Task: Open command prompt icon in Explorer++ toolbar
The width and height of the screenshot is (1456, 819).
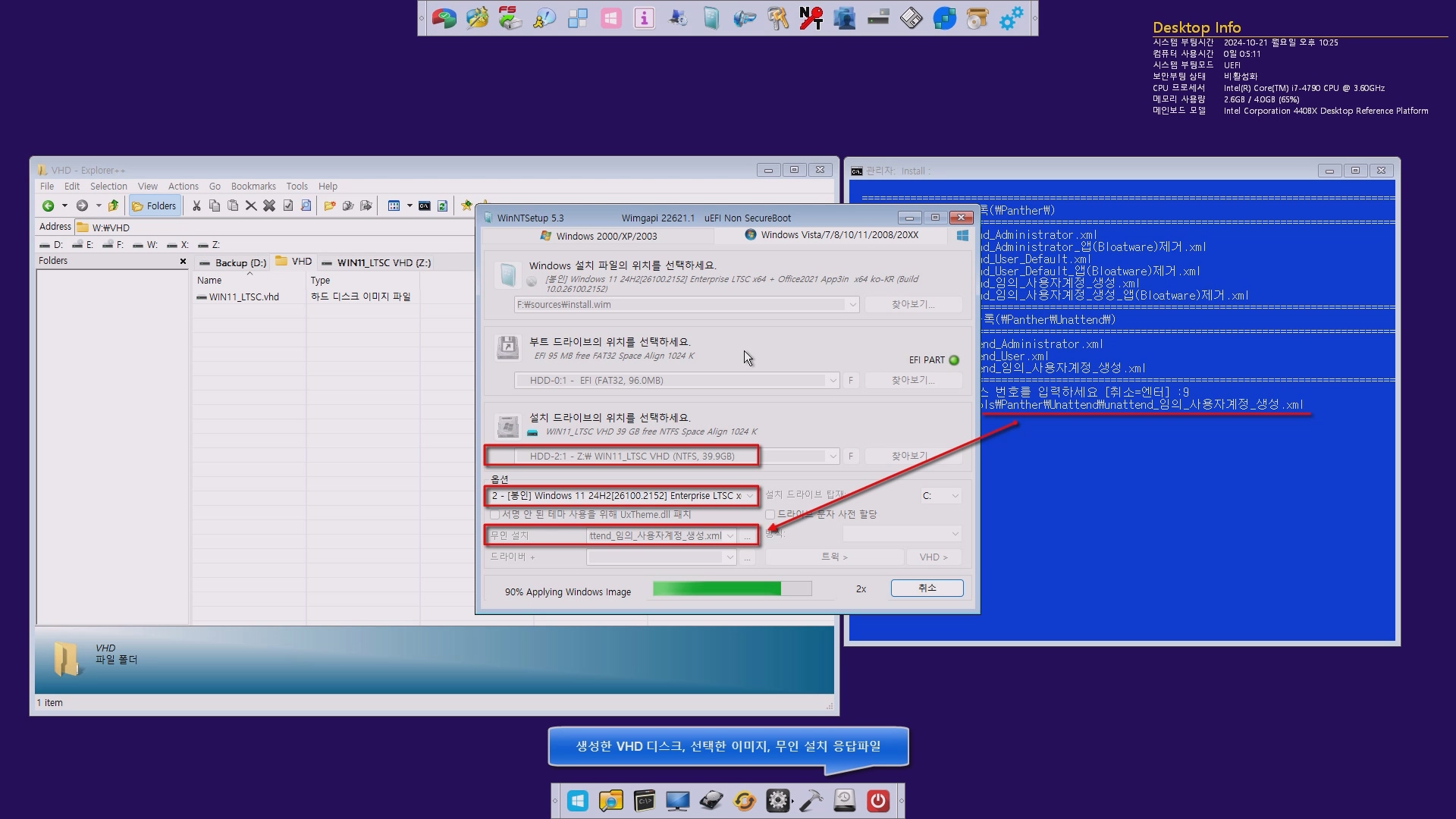Action: [x=425, y=206]
